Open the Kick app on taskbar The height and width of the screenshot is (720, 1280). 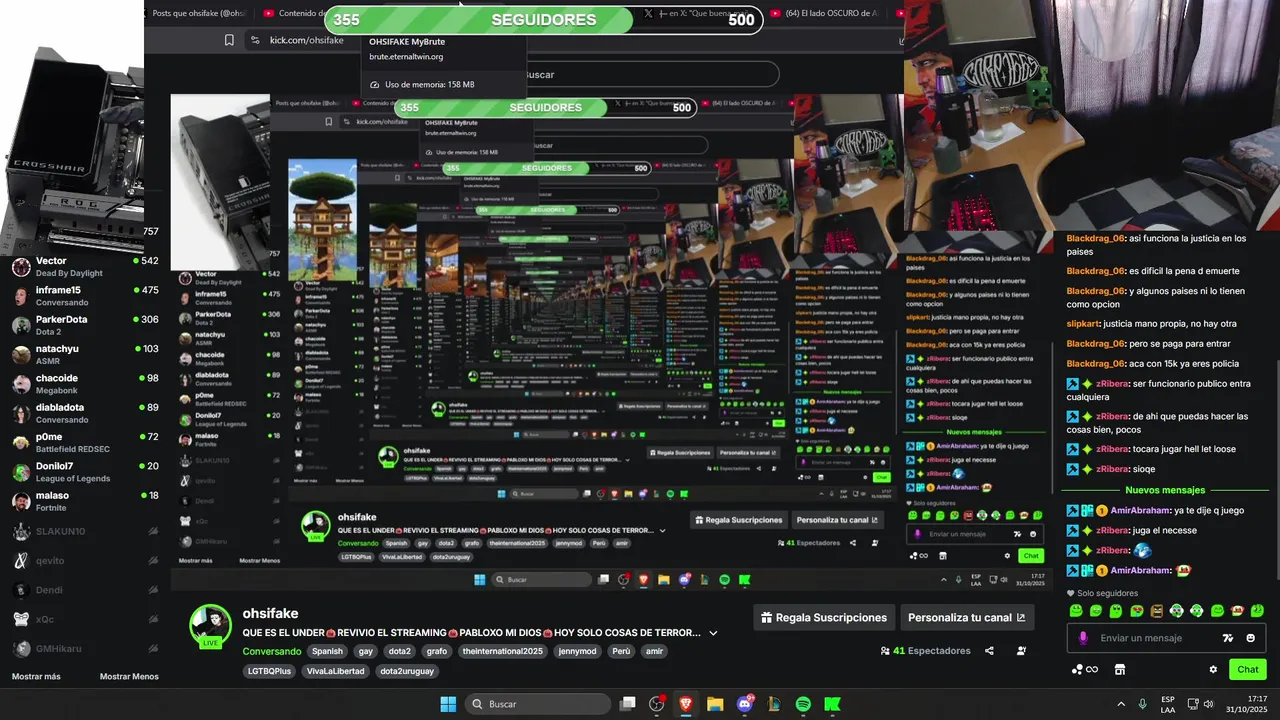pos(832,704)
